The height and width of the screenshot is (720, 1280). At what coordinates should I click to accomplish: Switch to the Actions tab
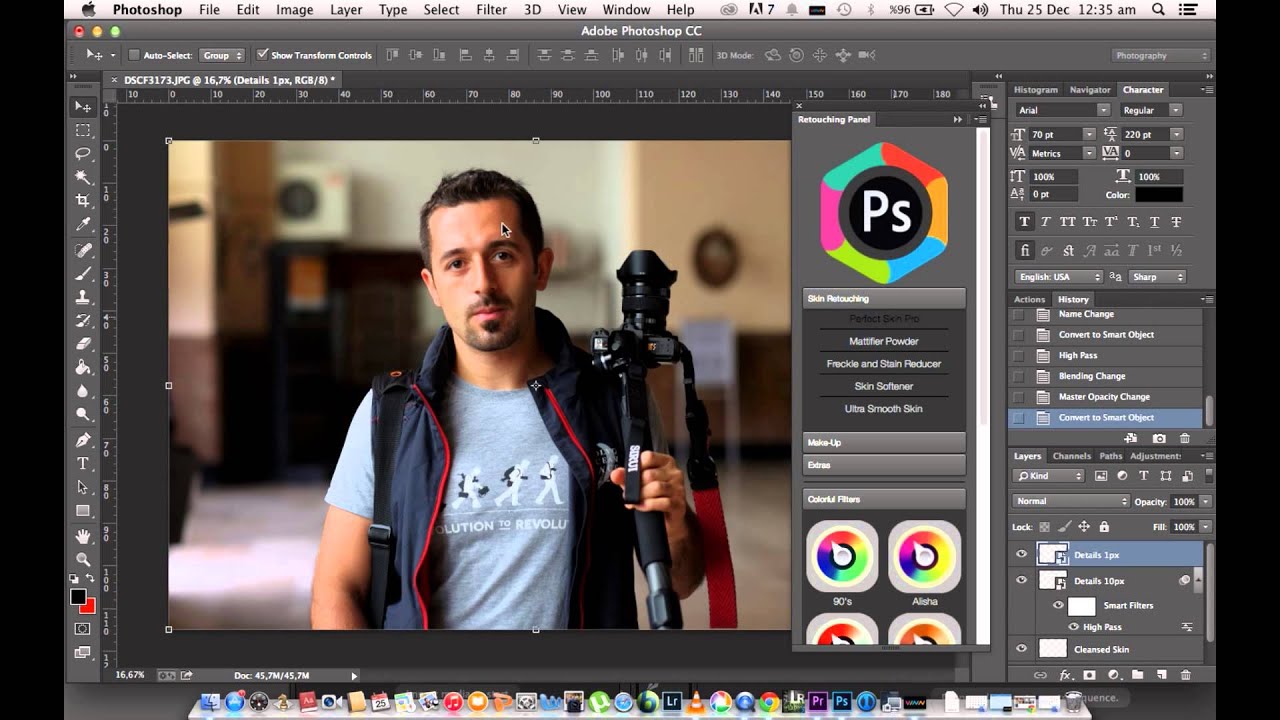coord(1029,299)
